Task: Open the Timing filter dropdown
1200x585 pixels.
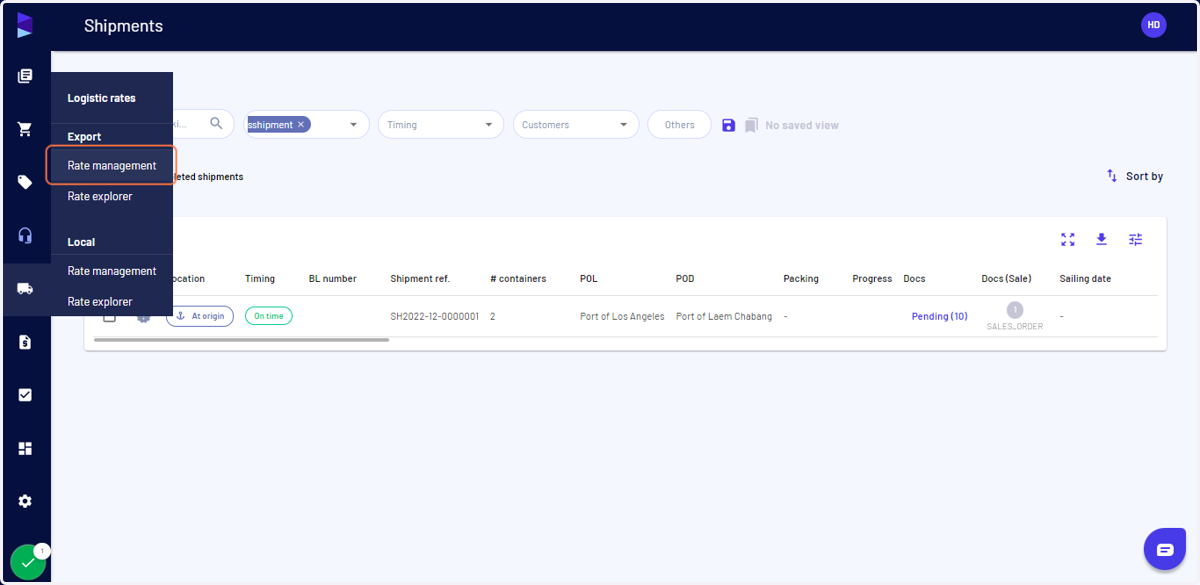Action: point(441,124)
